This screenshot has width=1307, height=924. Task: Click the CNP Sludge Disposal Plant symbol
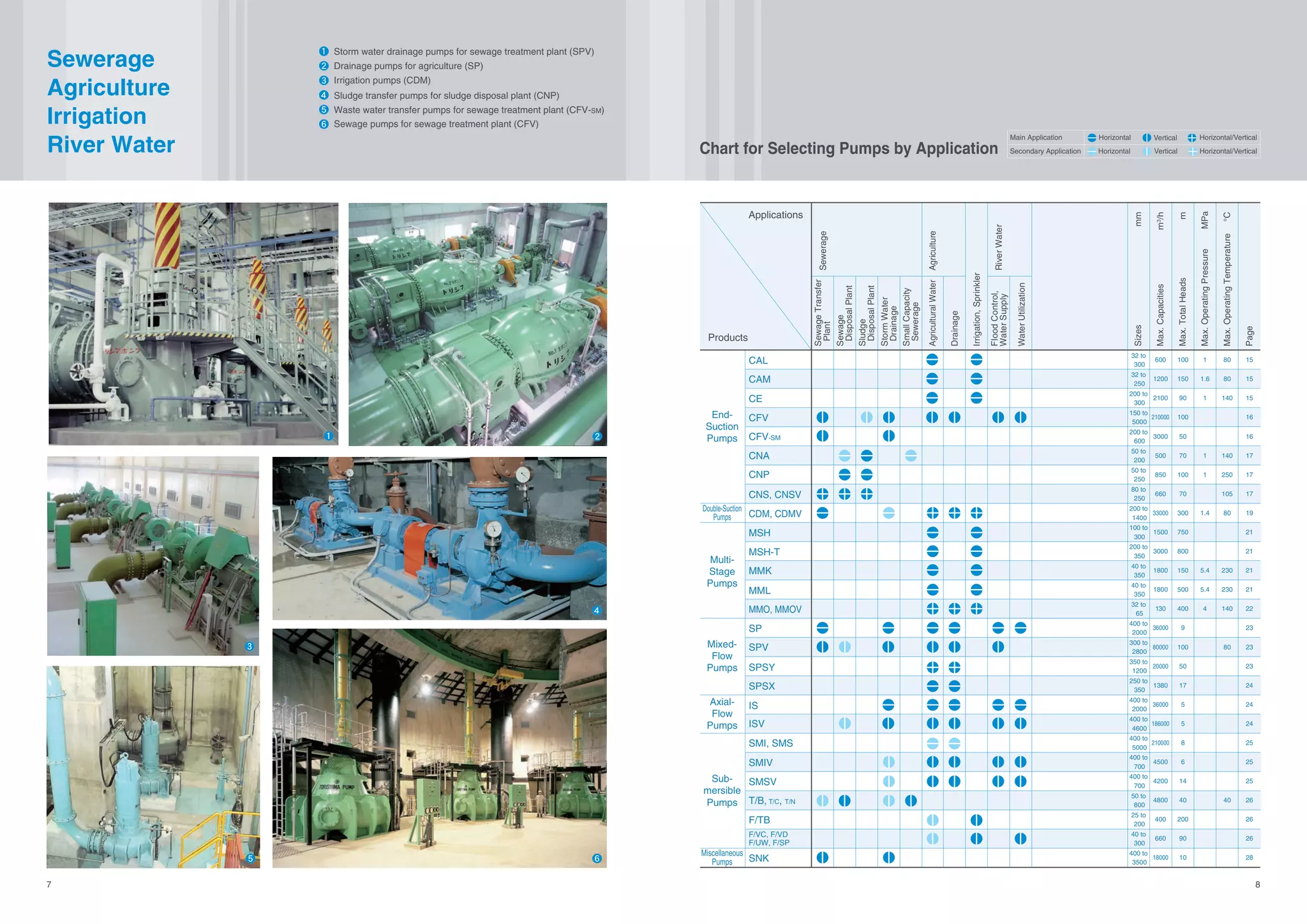pos(867,475)
